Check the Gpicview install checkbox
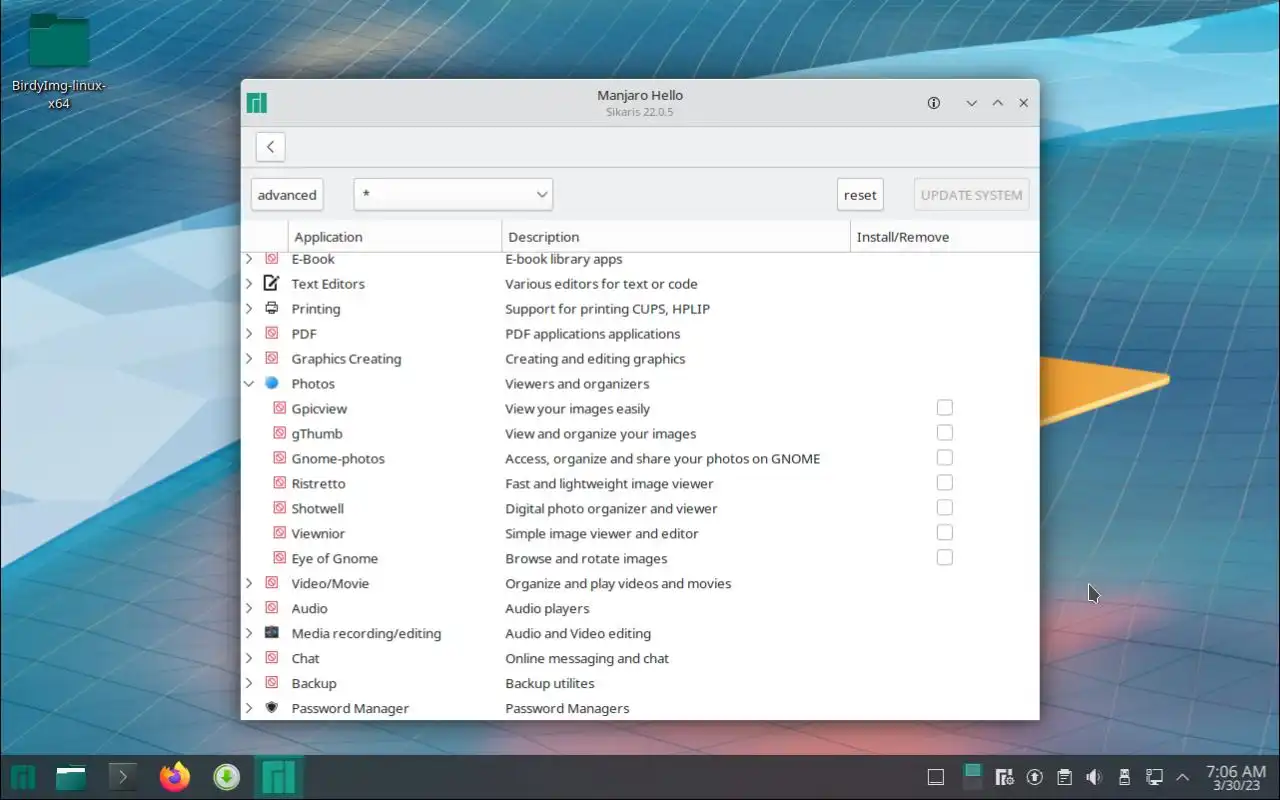The width and height of the screenshot is (1280, 800). click(945, 408)
